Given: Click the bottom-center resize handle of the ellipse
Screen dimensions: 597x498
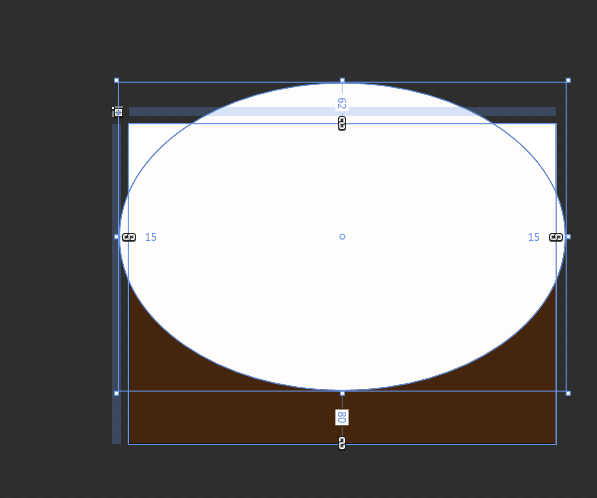Looking at the screenshot, I should (342, 393).
